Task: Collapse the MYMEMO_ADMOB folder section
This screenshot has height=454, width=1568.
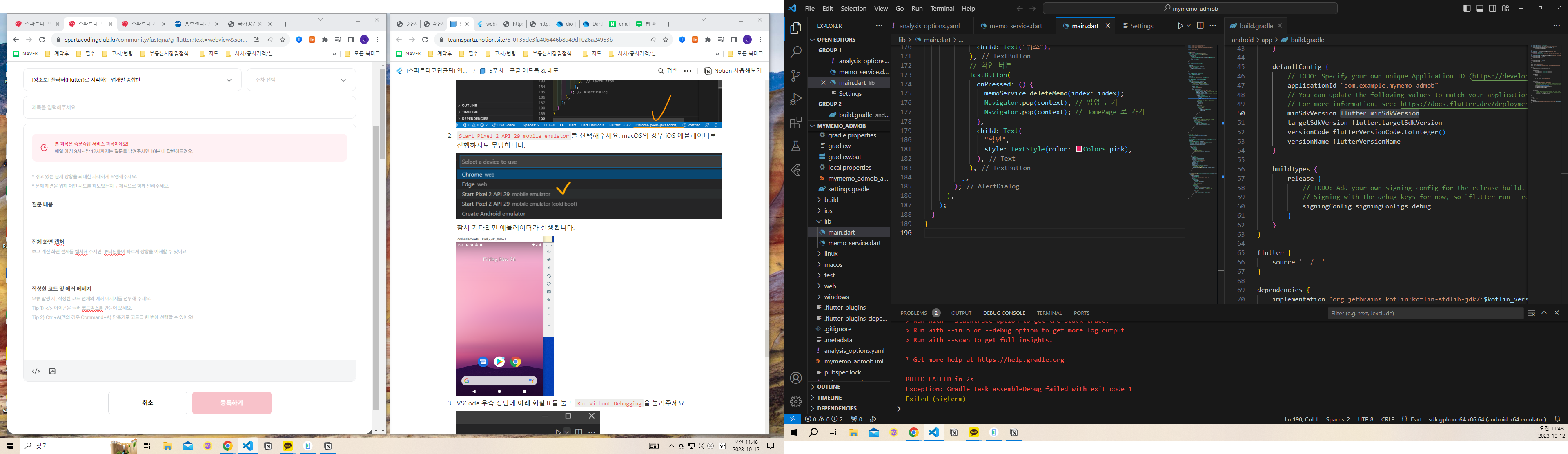Action: point(849,126)
